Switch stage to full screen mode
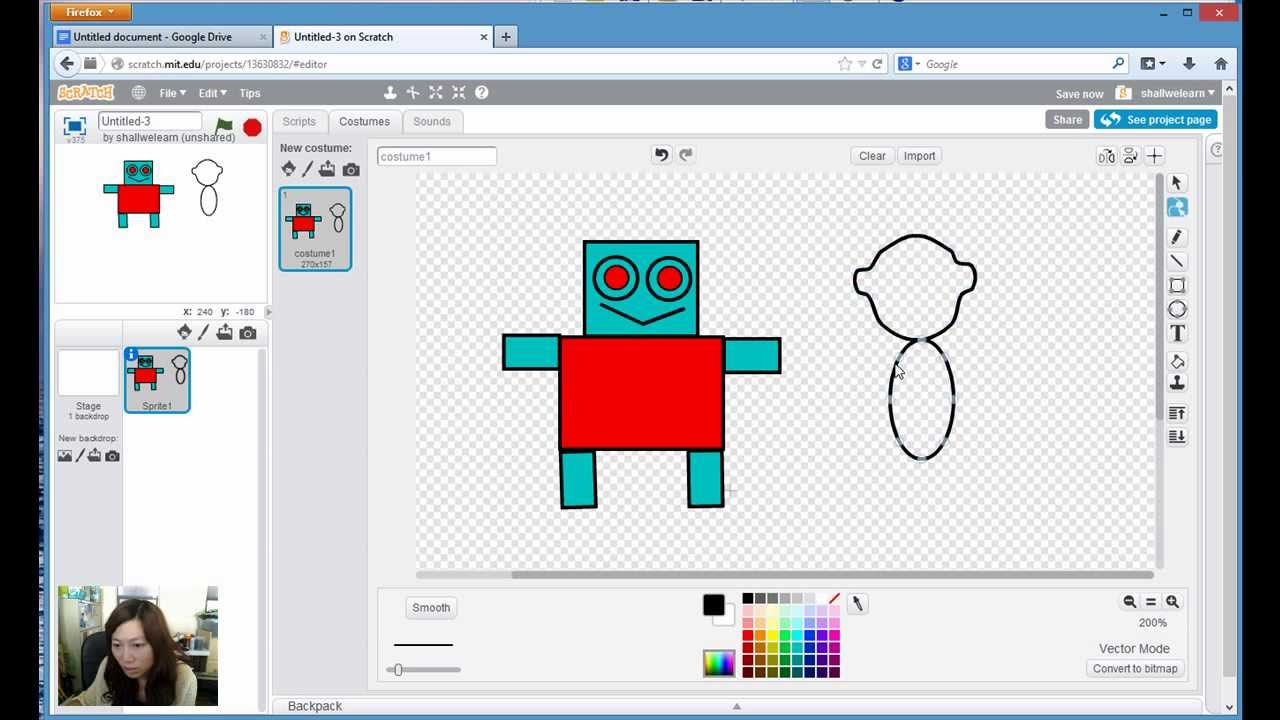This screenshot has height=720, width=1280. pos(75,126)
